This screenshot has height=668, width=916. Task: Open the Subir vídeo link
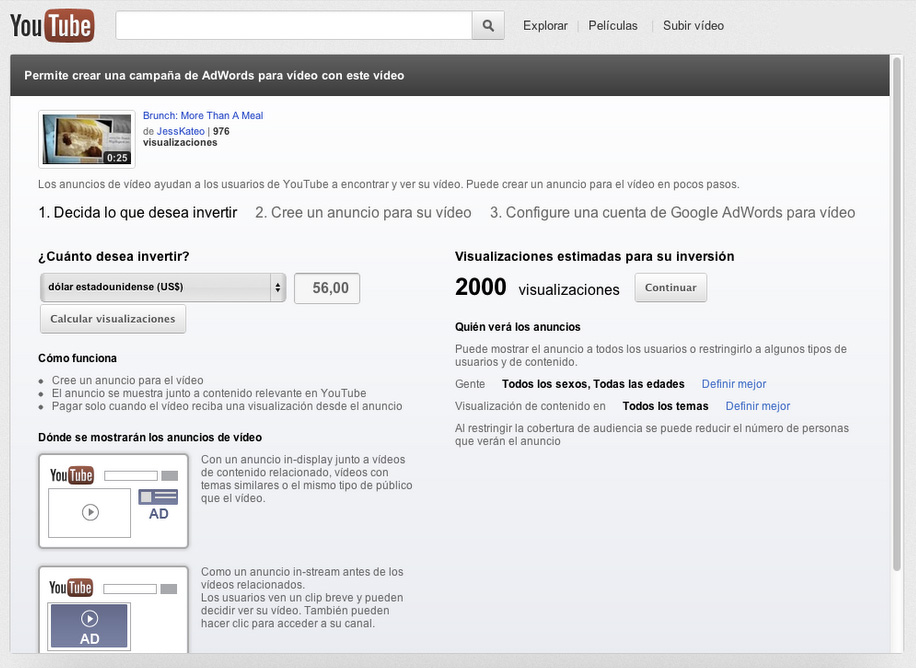(x=693, y=26)
